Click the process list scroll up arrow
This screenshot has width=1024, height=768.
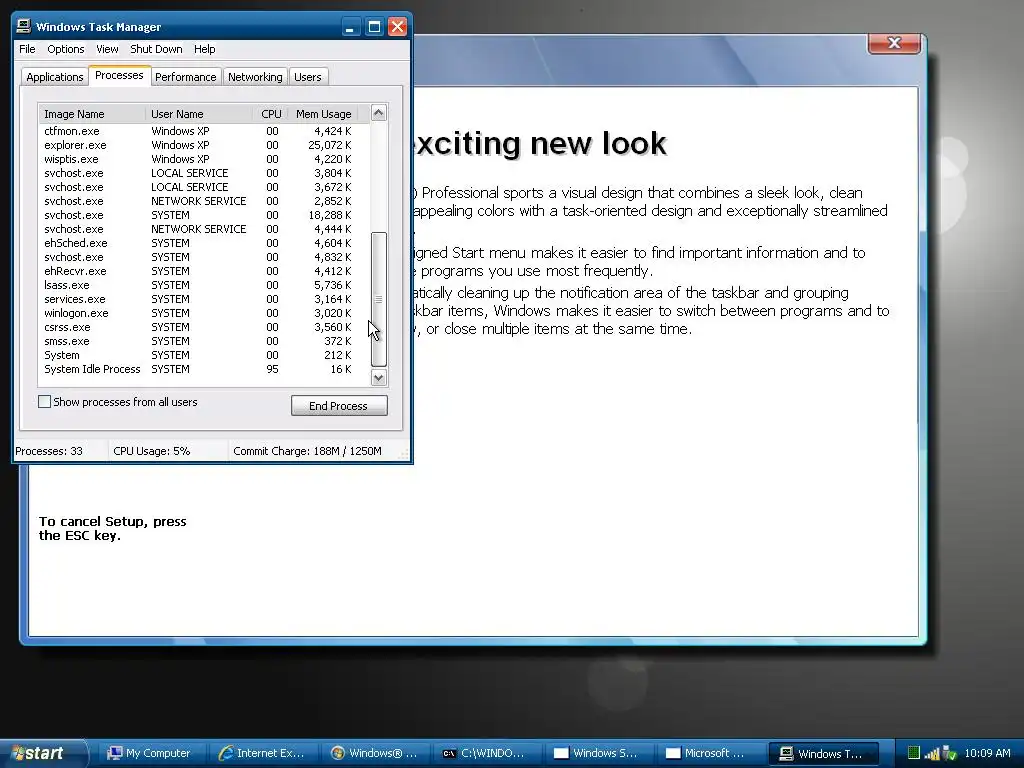coord(379,113)
